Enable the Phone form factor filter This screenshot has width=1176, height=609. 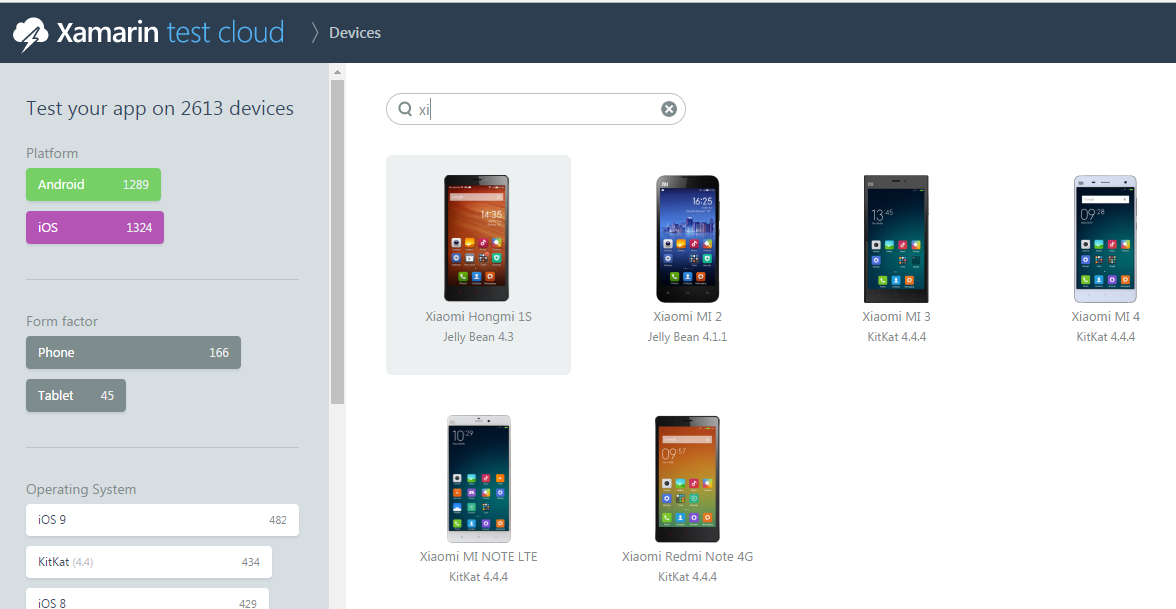click(133, 353)
